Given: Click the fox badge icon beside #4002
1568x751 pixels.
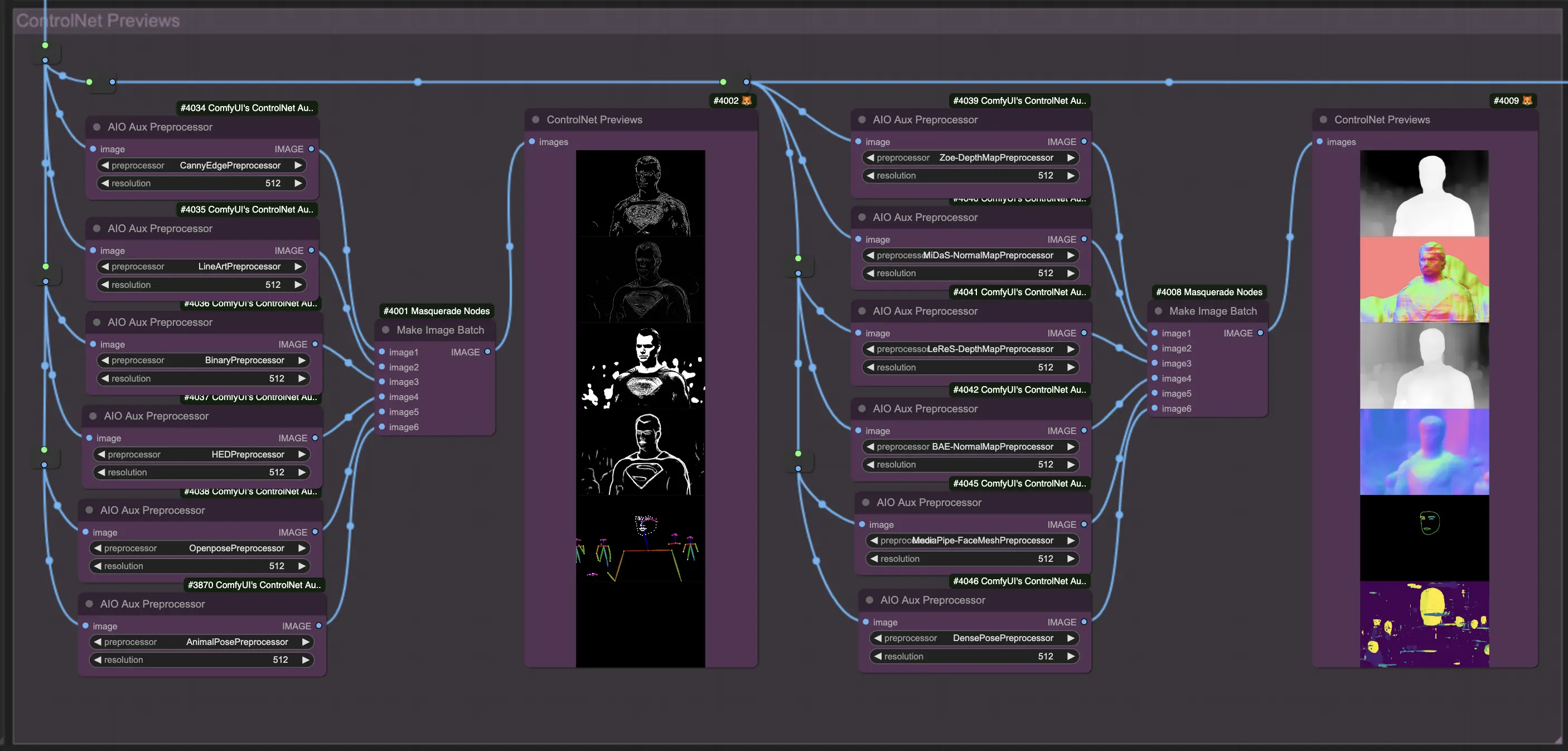Looking at the screenshot, I should [x=747, y=100].
